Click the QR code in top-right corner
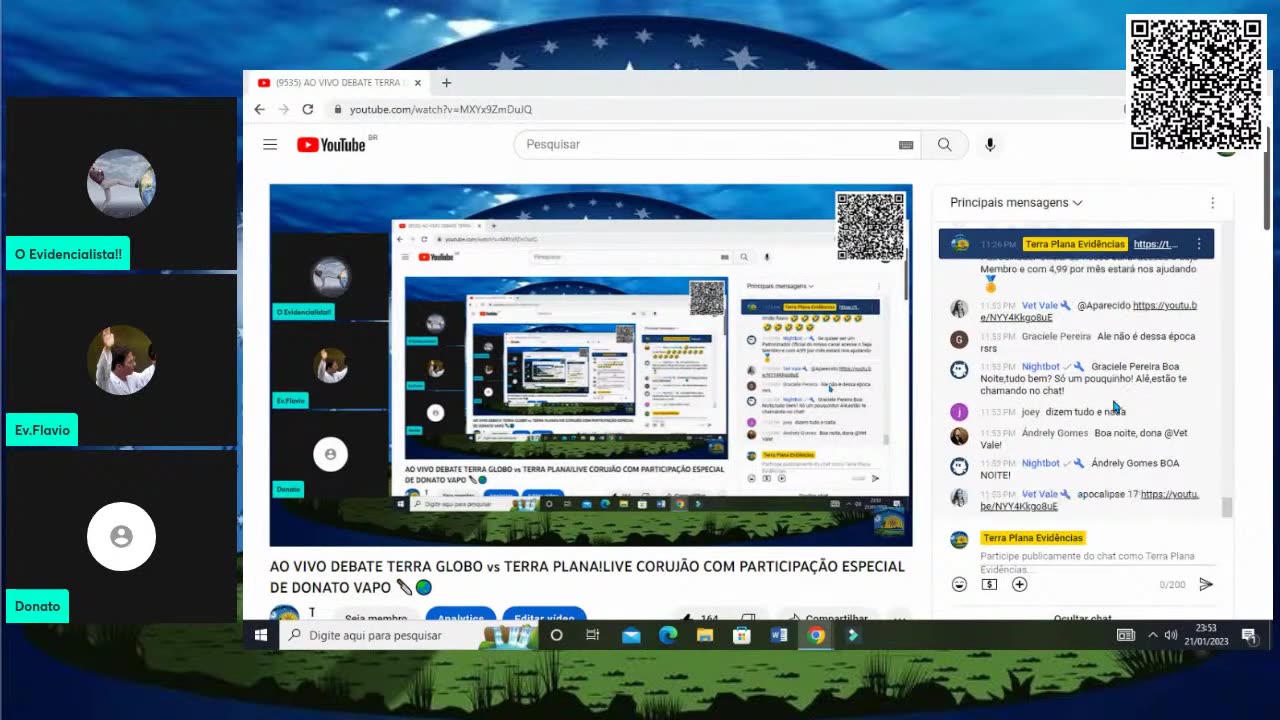The image size is (1280, 720). (1196, 84)
